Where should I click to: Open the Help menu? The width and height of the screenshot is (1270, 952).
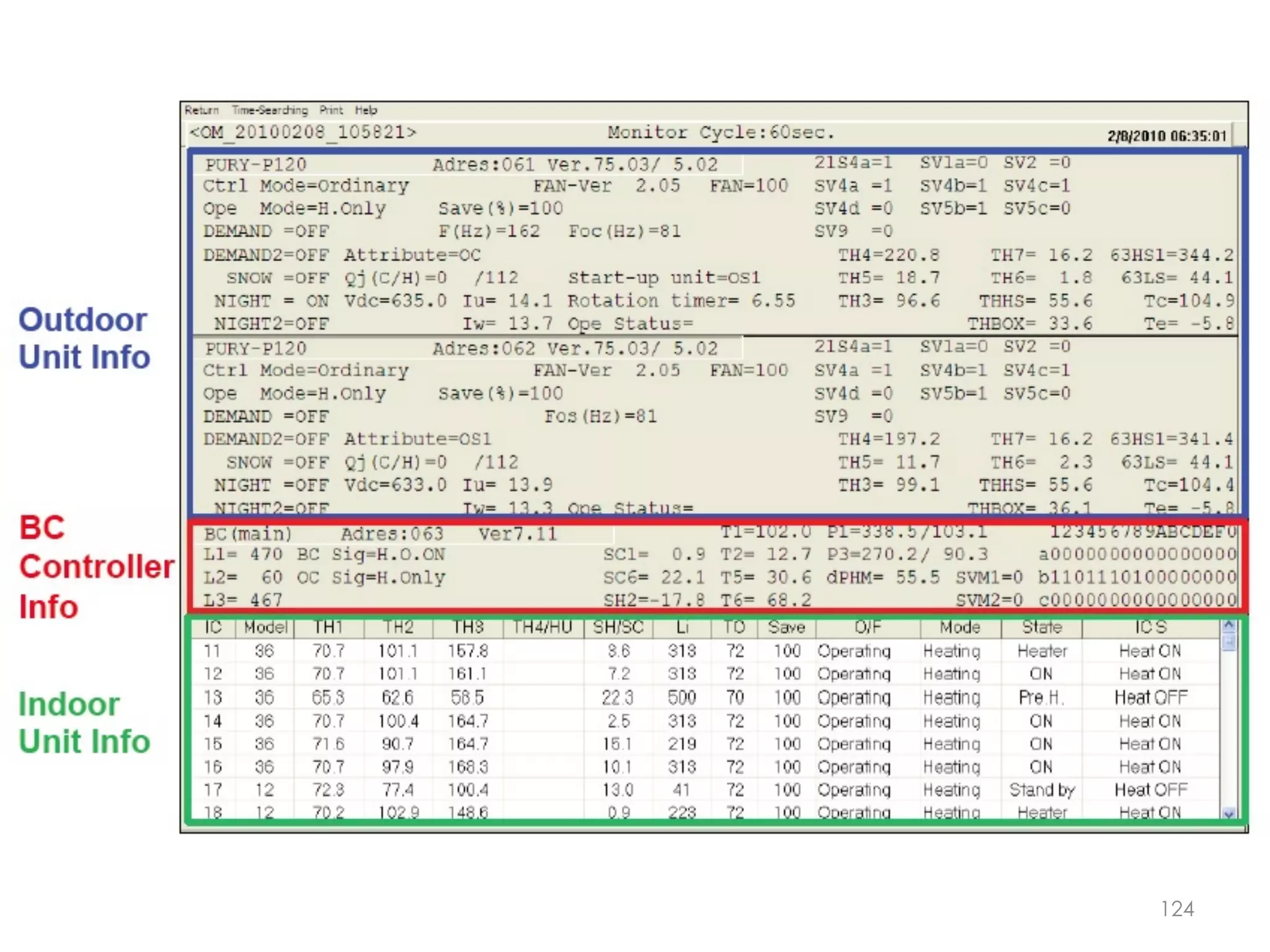click(x=366, y=110)
